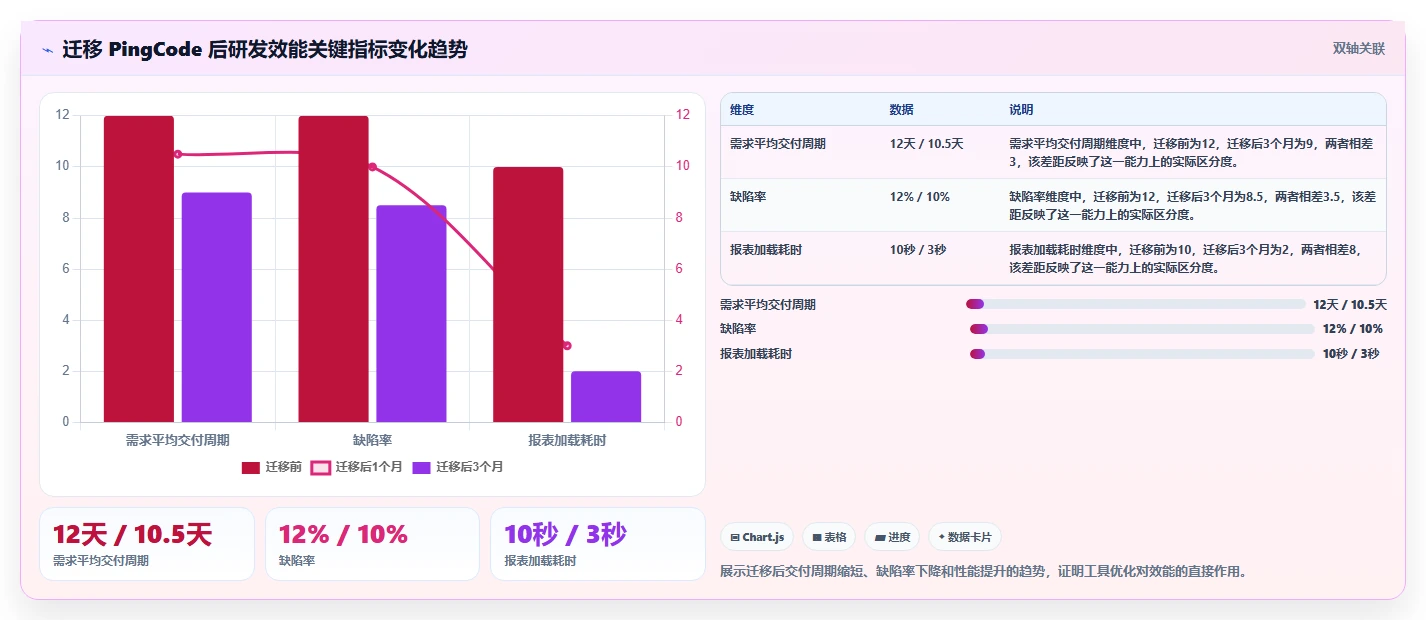Click the footer description starting with 展示迁移后交付周期缩短

click(x=984, y=572)
